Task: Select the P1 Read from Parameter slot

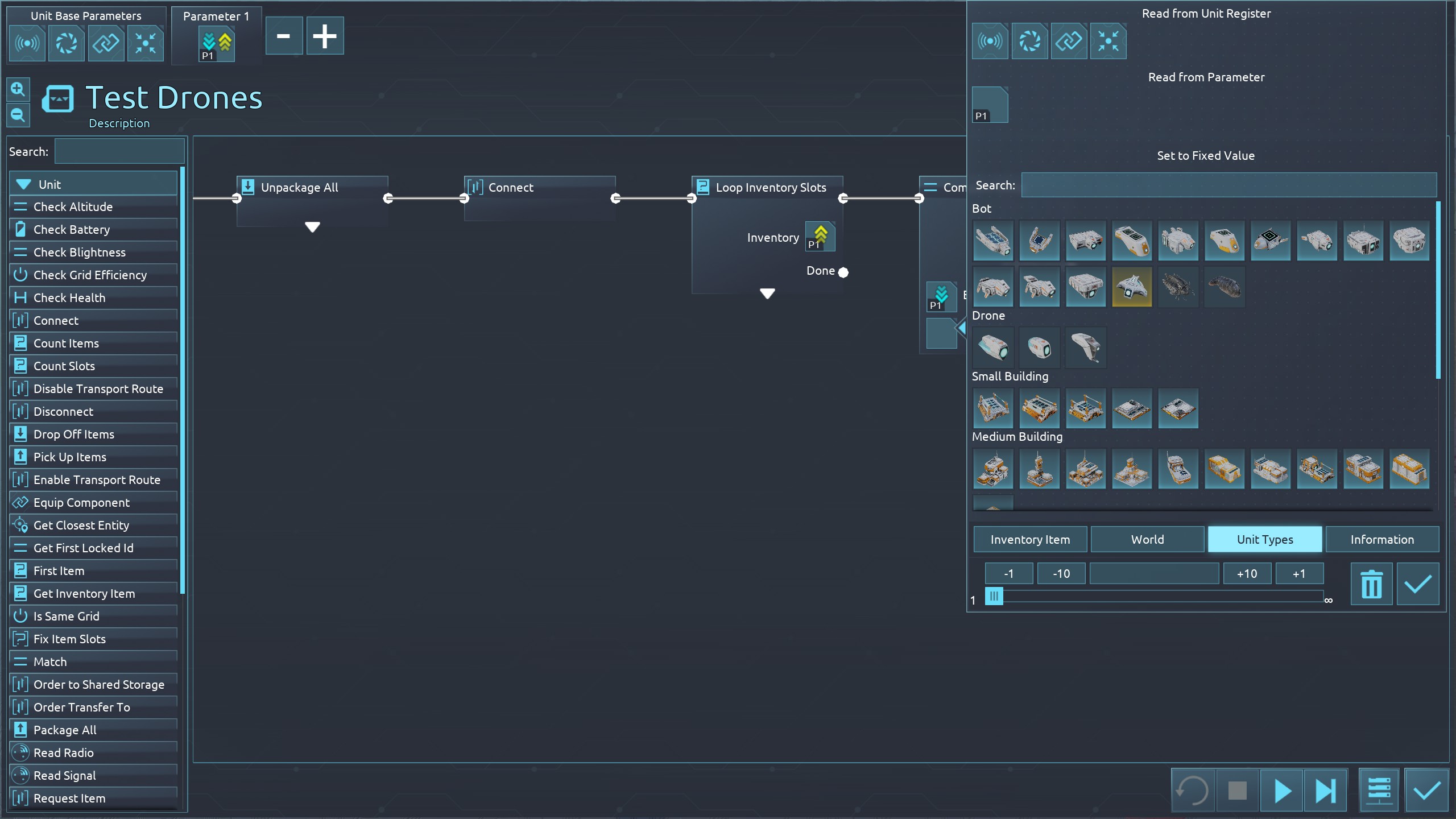Action: click(990, 105)
